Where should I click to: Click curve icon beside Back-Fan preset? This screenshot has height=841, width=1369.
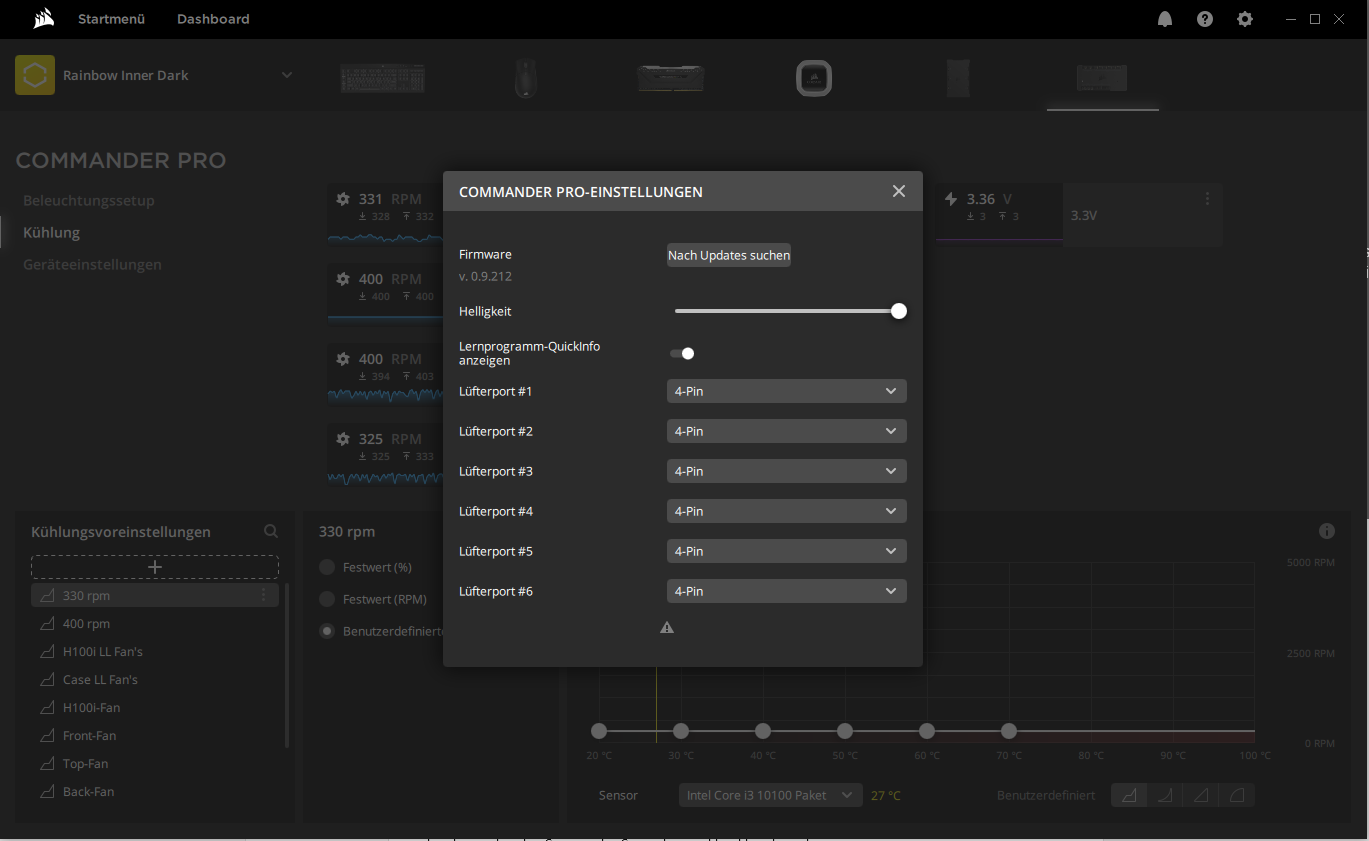coord(46,792)
